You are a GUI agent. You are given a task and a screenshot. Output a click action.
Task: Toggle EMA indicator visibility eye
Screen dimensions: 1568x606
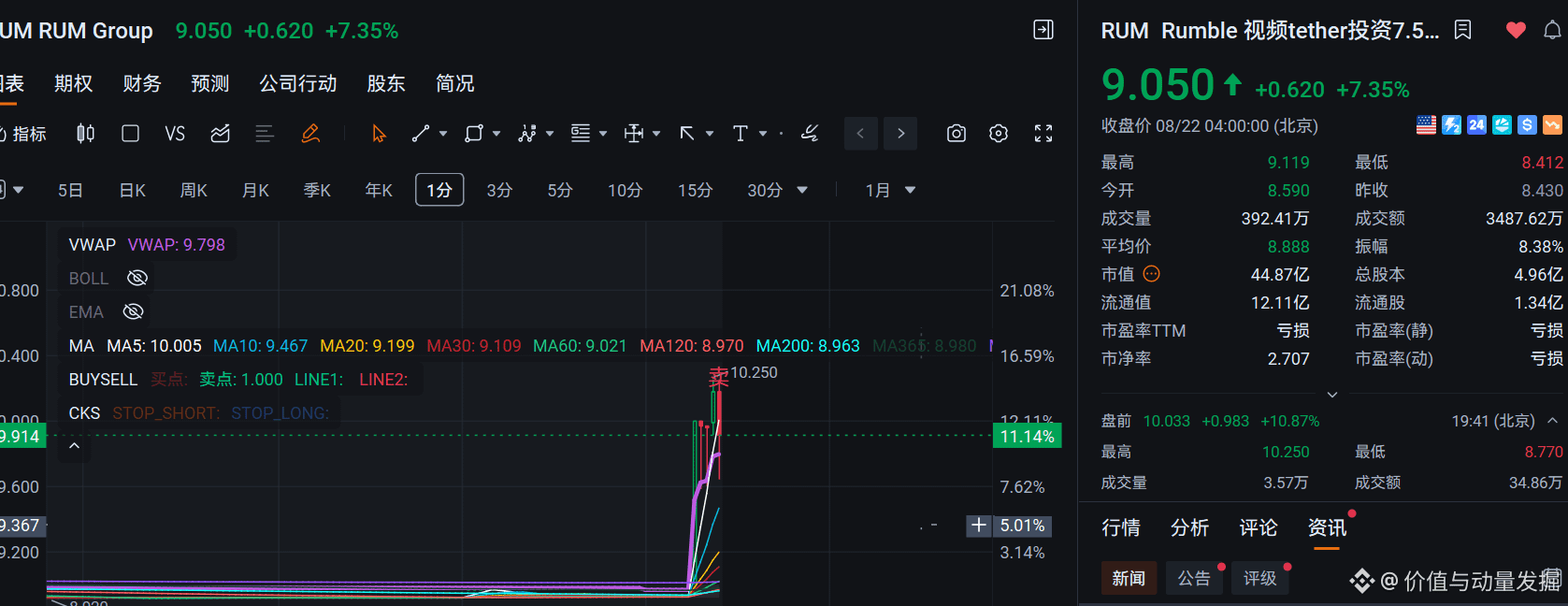click(134, 311)
